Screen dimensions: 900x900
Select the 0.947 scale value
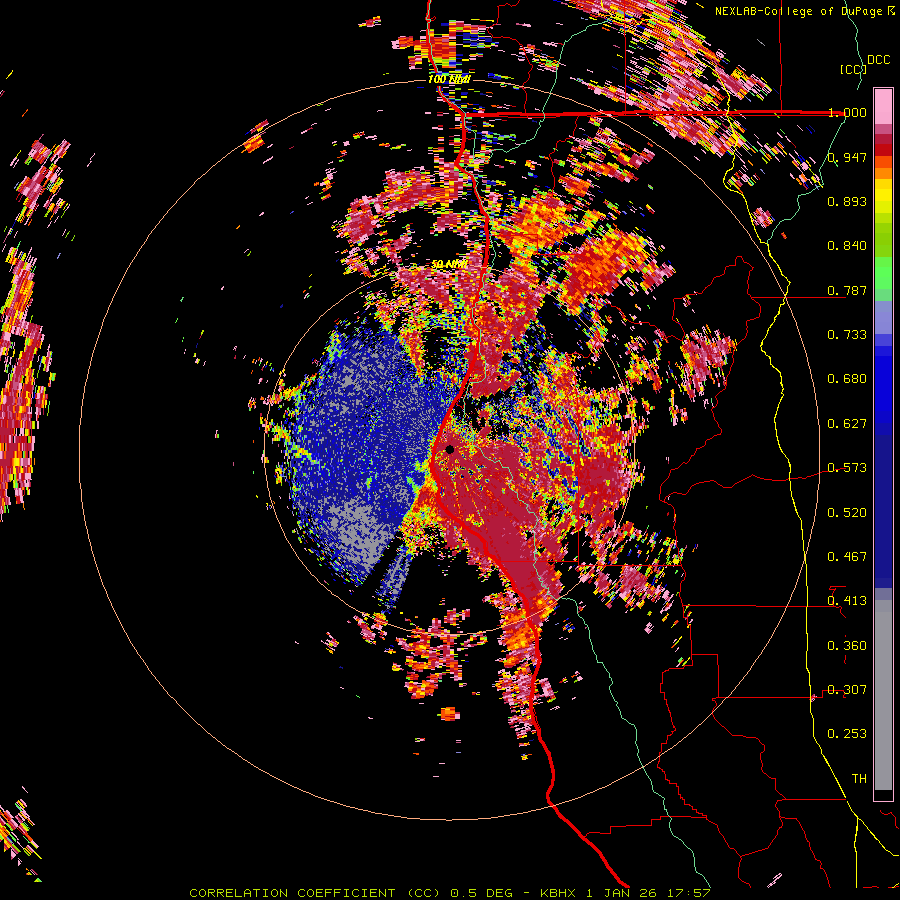point(847,157)
